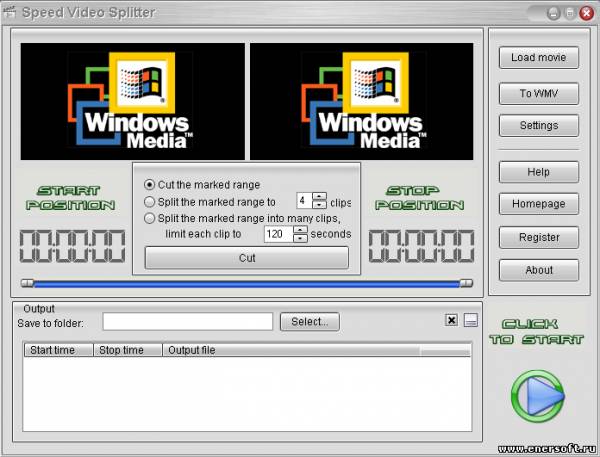Viewport: 600px width, 457px height.
Task: Decrease the clips count stepper
Action: [x=319, y=205]
